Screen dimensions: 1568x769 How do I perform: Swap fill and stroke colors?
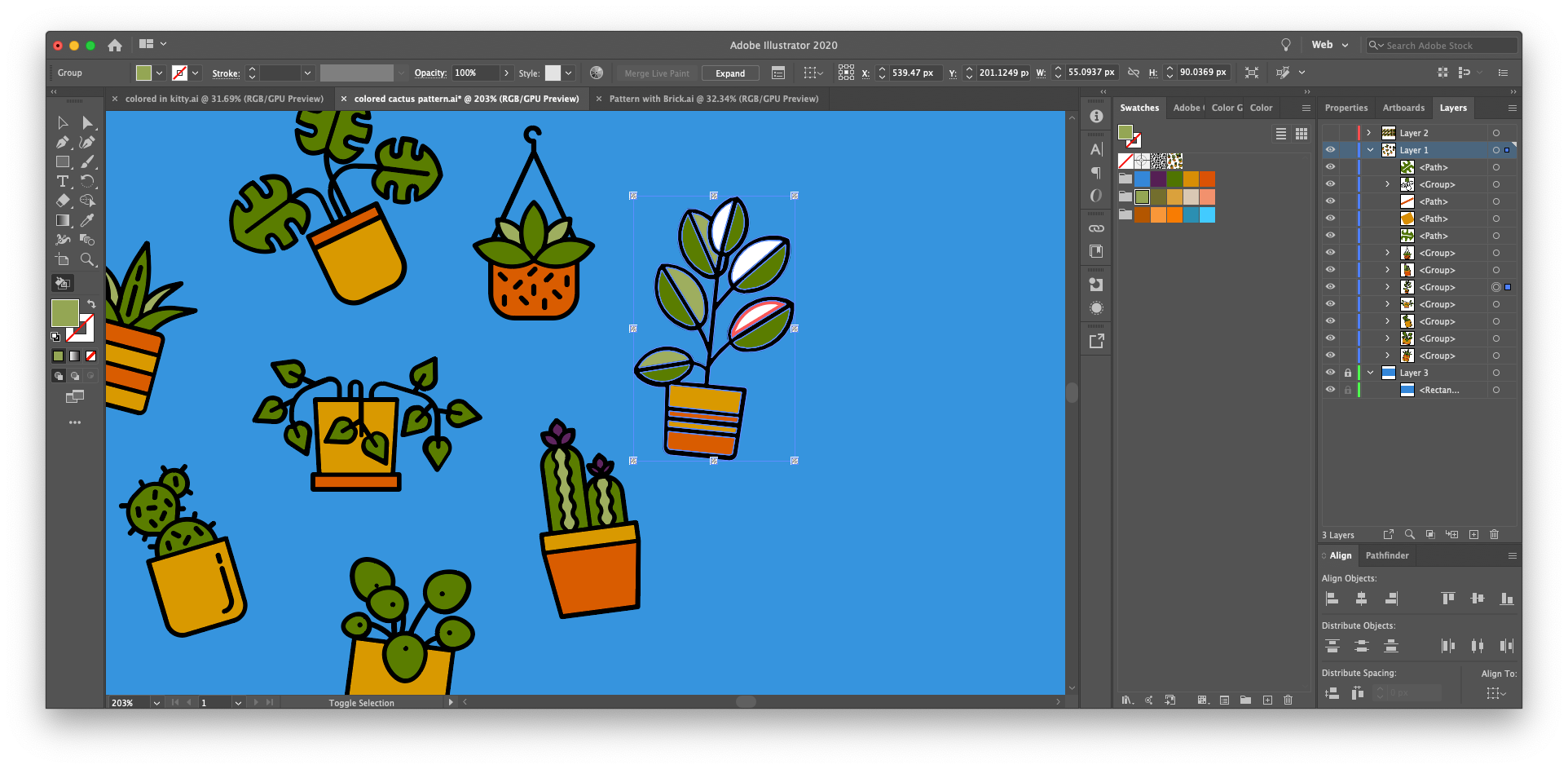[x=91, y=304]
